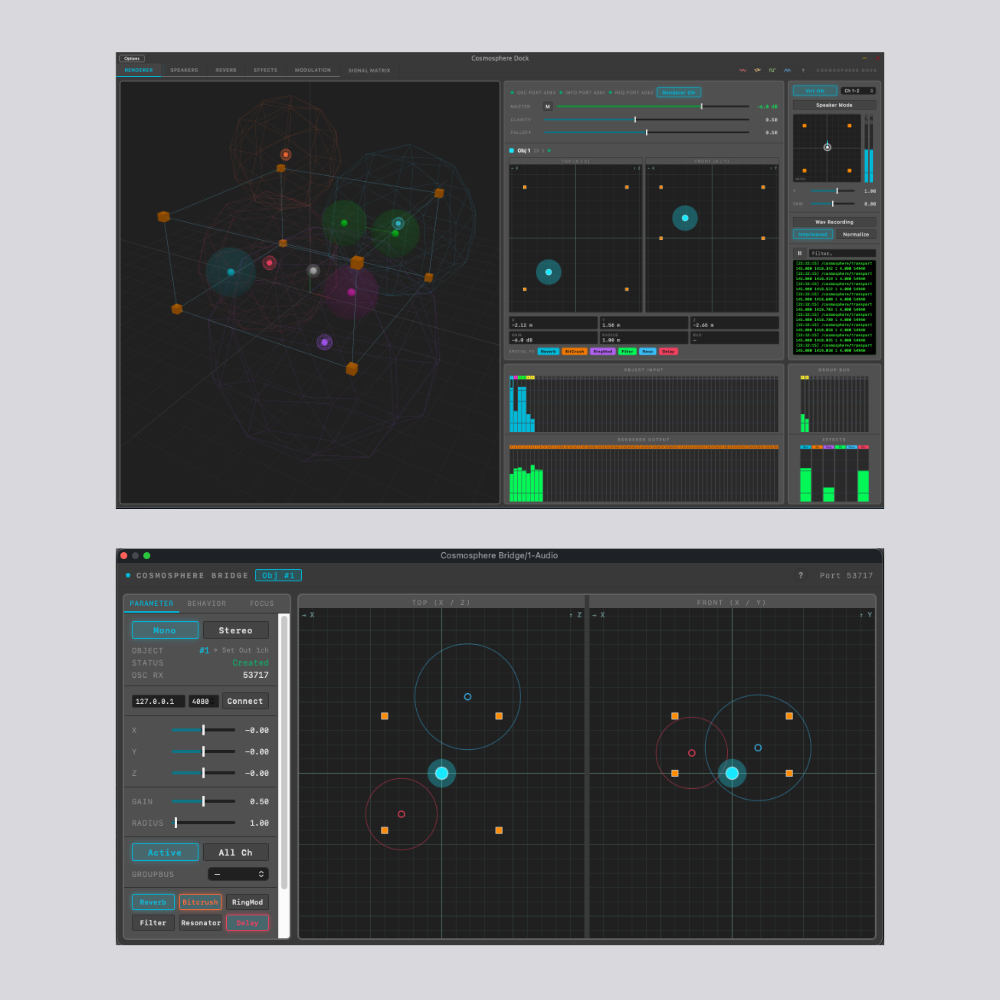Select the magenta object in 3D view
Viewport: 1000px width, 1000px height.
point(351,292)
